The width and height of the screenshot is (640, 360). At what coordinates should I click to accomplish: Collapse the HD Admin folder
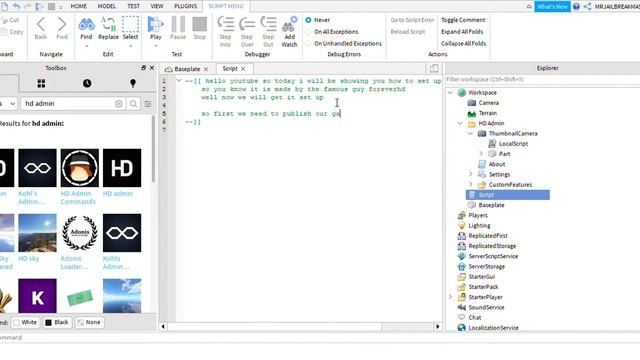click(x=460, y=123)
